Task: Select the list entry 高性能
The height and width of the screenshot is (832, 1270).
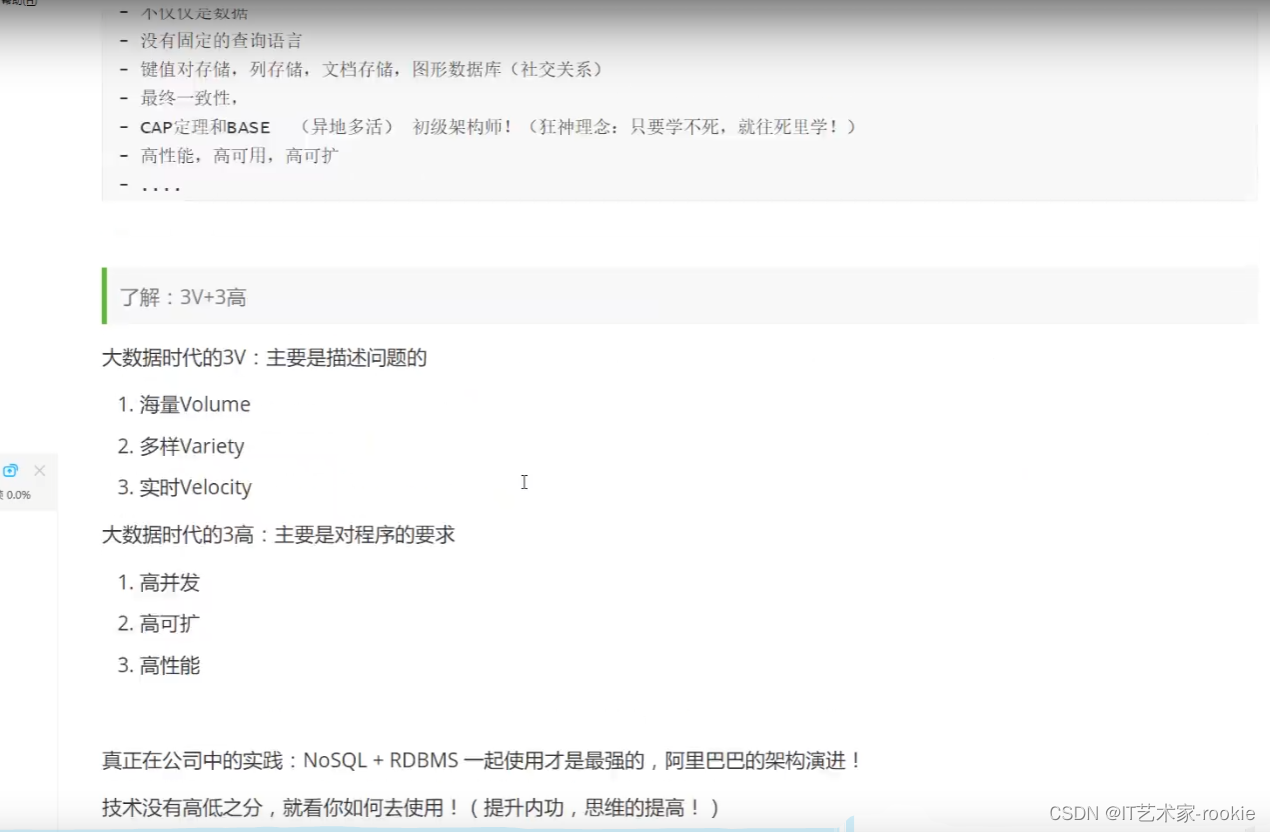Action: point(167,665)
